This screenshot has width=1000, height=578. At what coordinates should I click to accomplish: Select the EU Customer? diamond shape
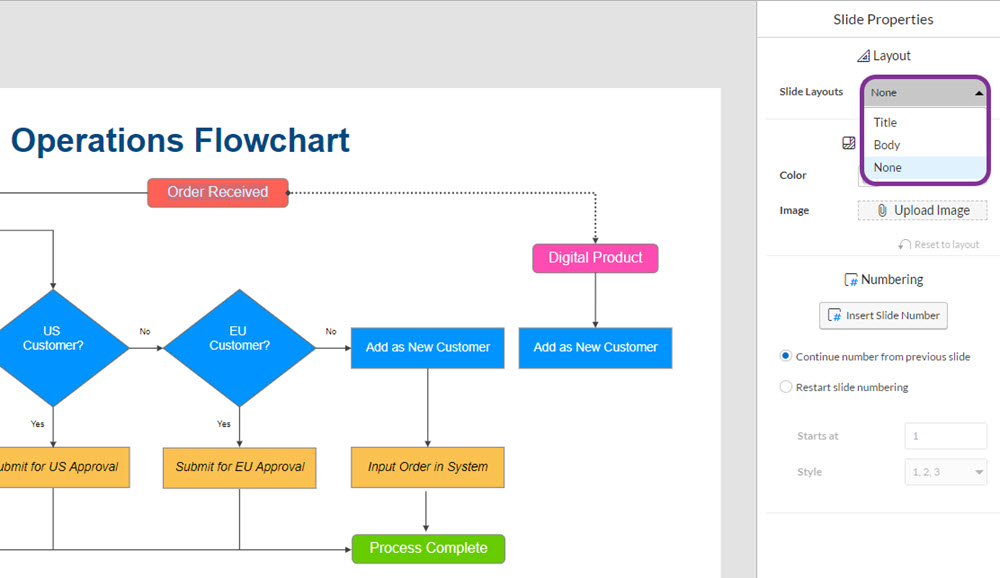click(240, 348)
